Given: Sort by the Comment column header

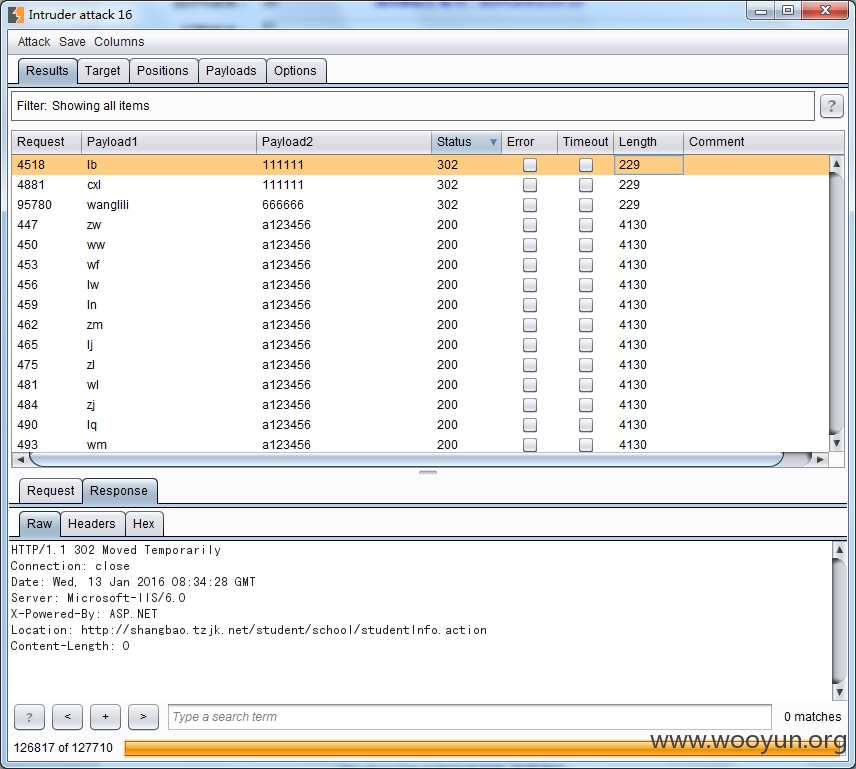Looking at the screenshot, I should coord(763,142).
